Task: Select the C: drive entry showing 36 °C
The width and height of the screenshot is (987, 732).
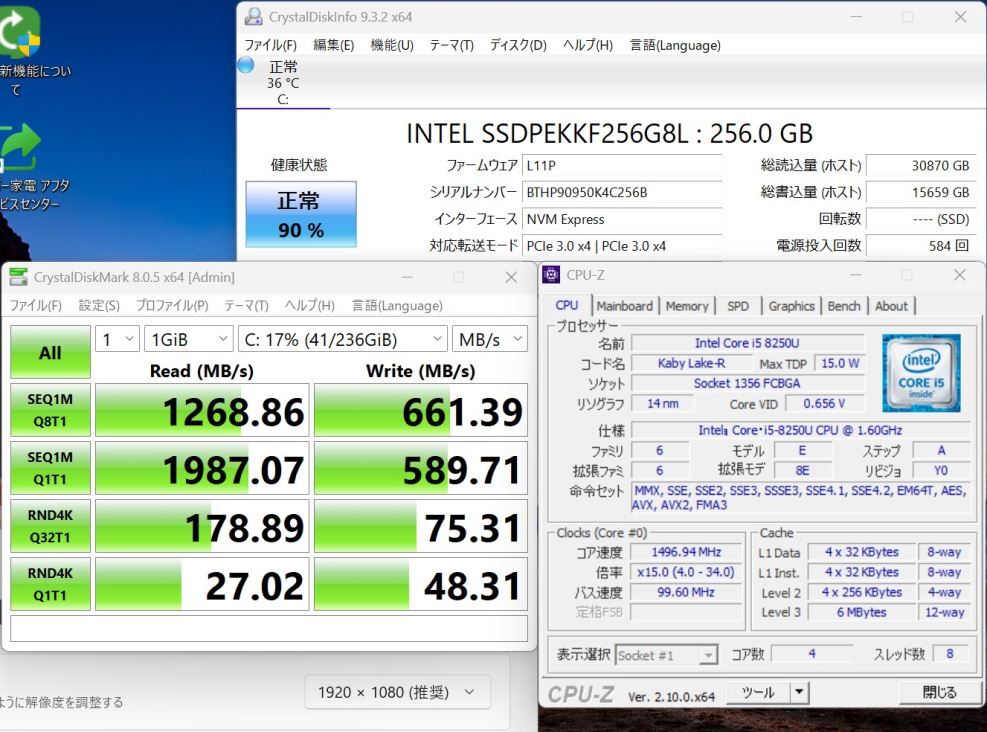Action: [283, 82]
